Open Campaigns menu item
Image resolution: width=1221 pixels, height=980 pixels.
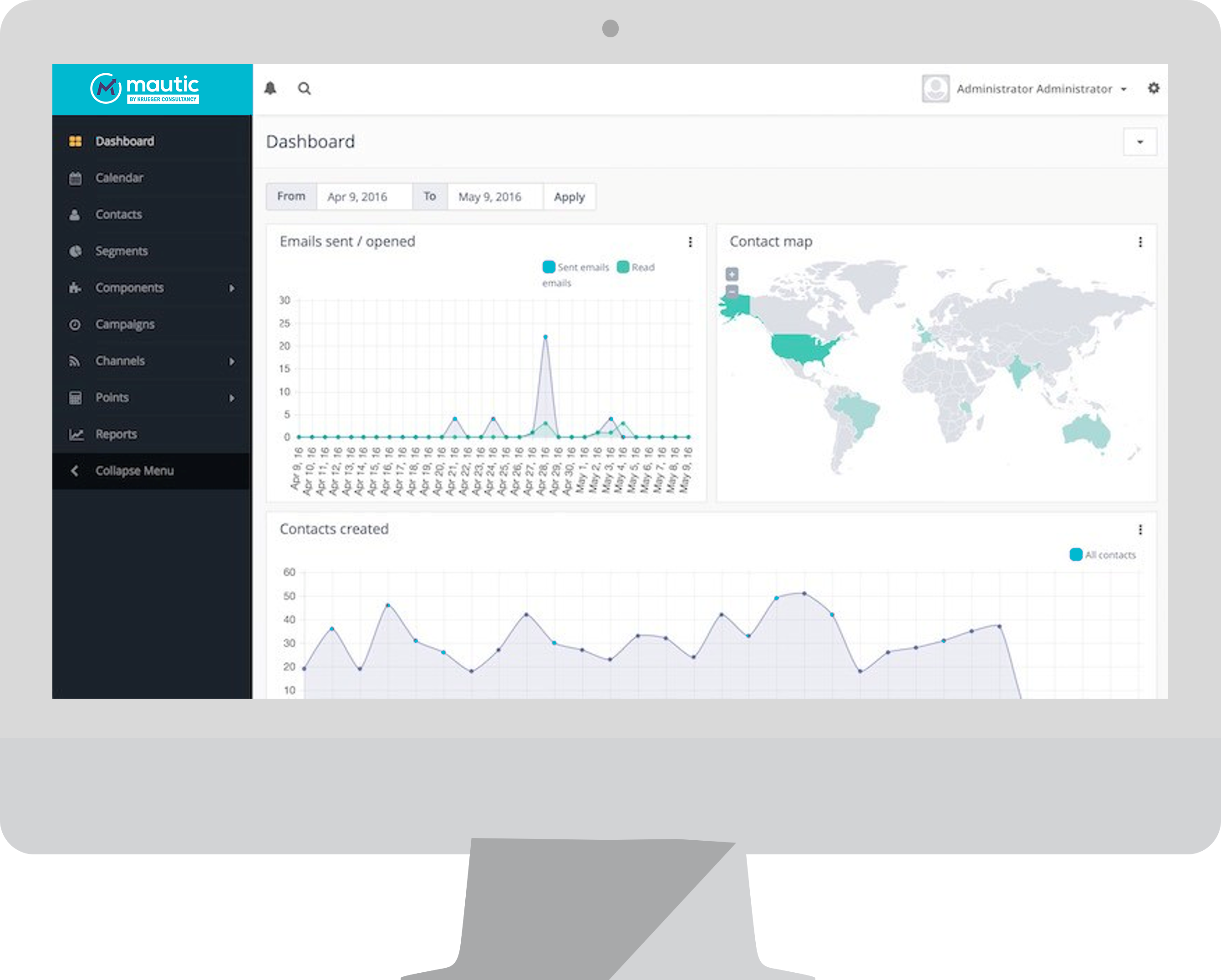152,325
